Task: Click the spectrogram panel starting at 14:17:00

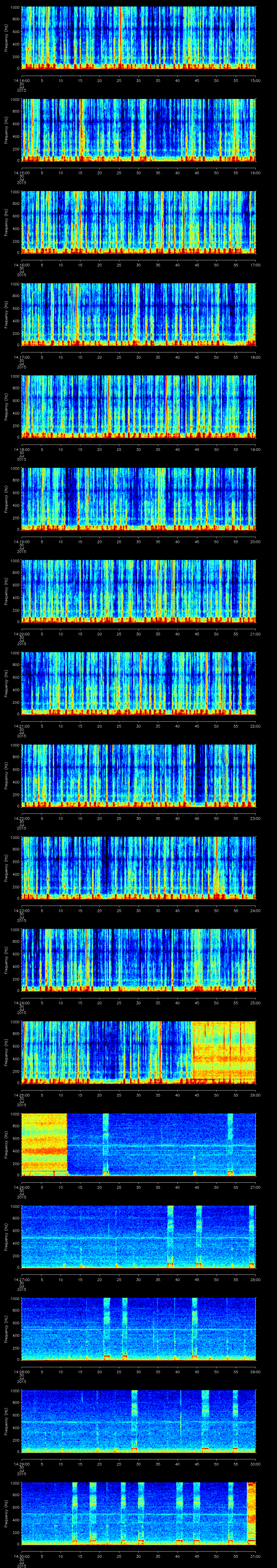Action: click(138, 314)
